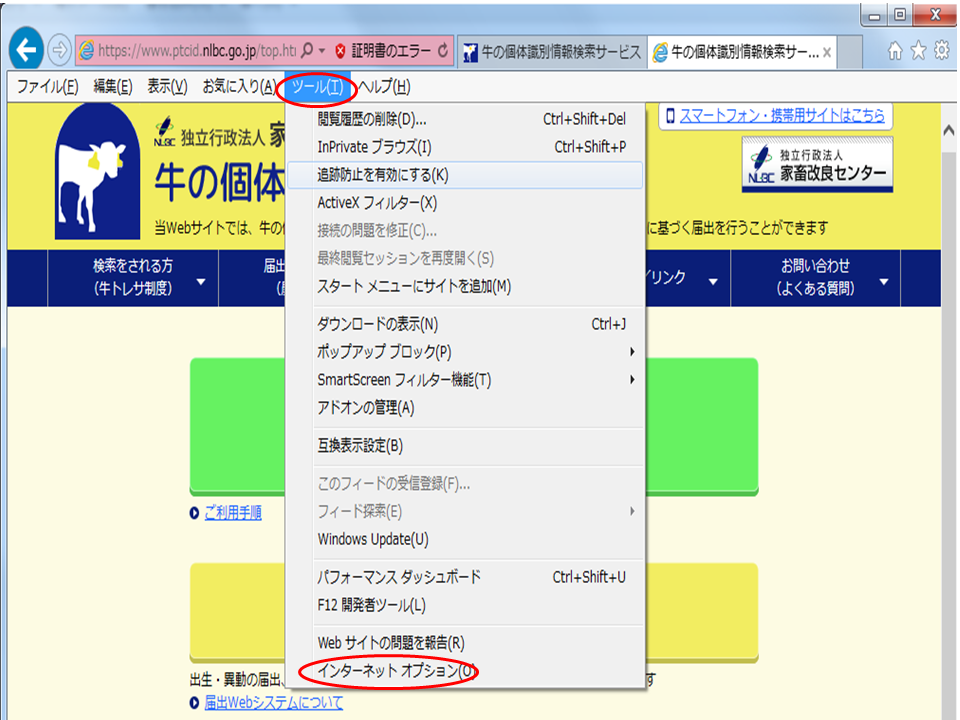This screenshot has height=720, width=960.
Task: Select 追跡防止を有効にする(K)
Action: 465,175
